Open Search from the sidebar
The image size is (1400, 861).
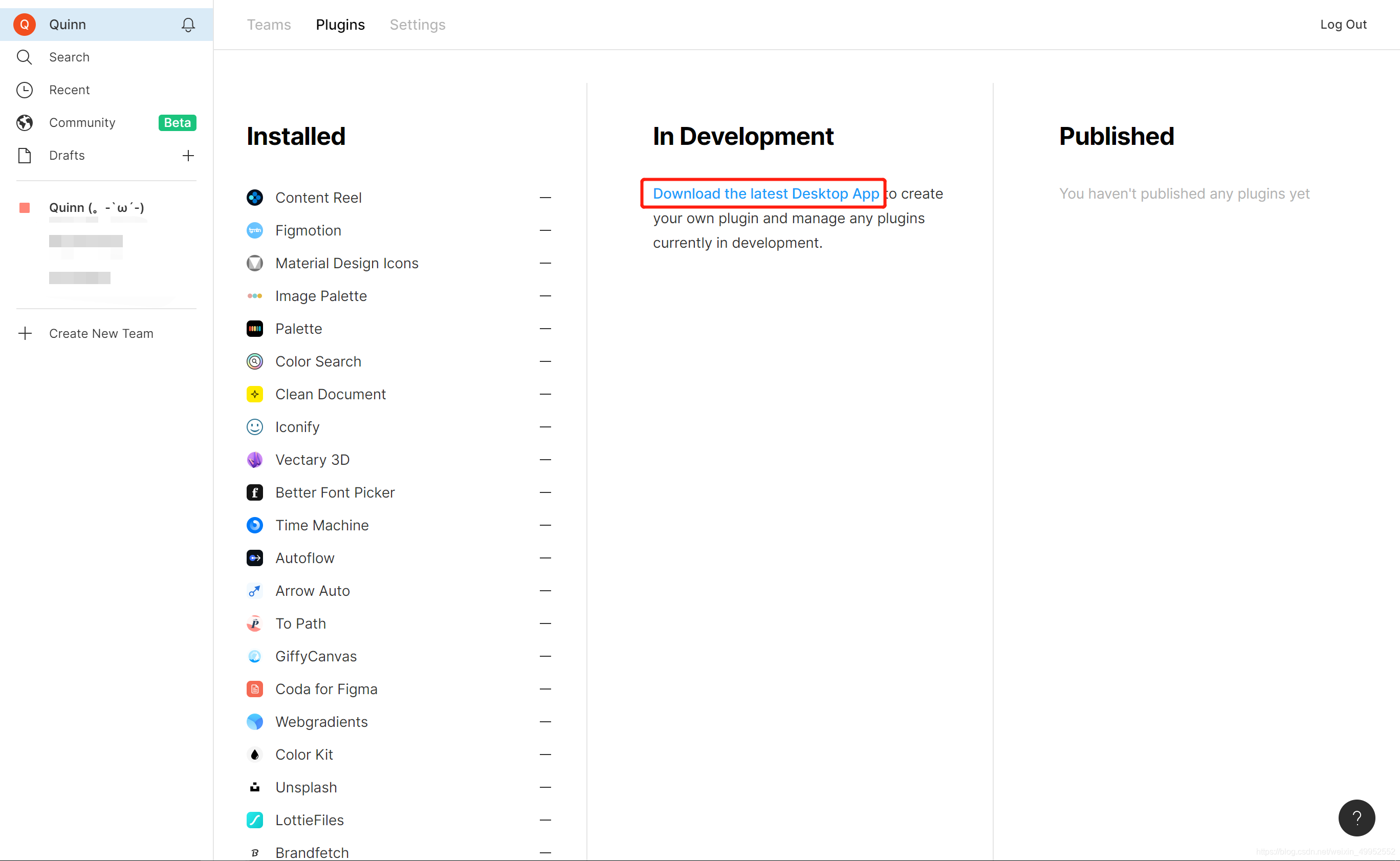click(69, 57)
